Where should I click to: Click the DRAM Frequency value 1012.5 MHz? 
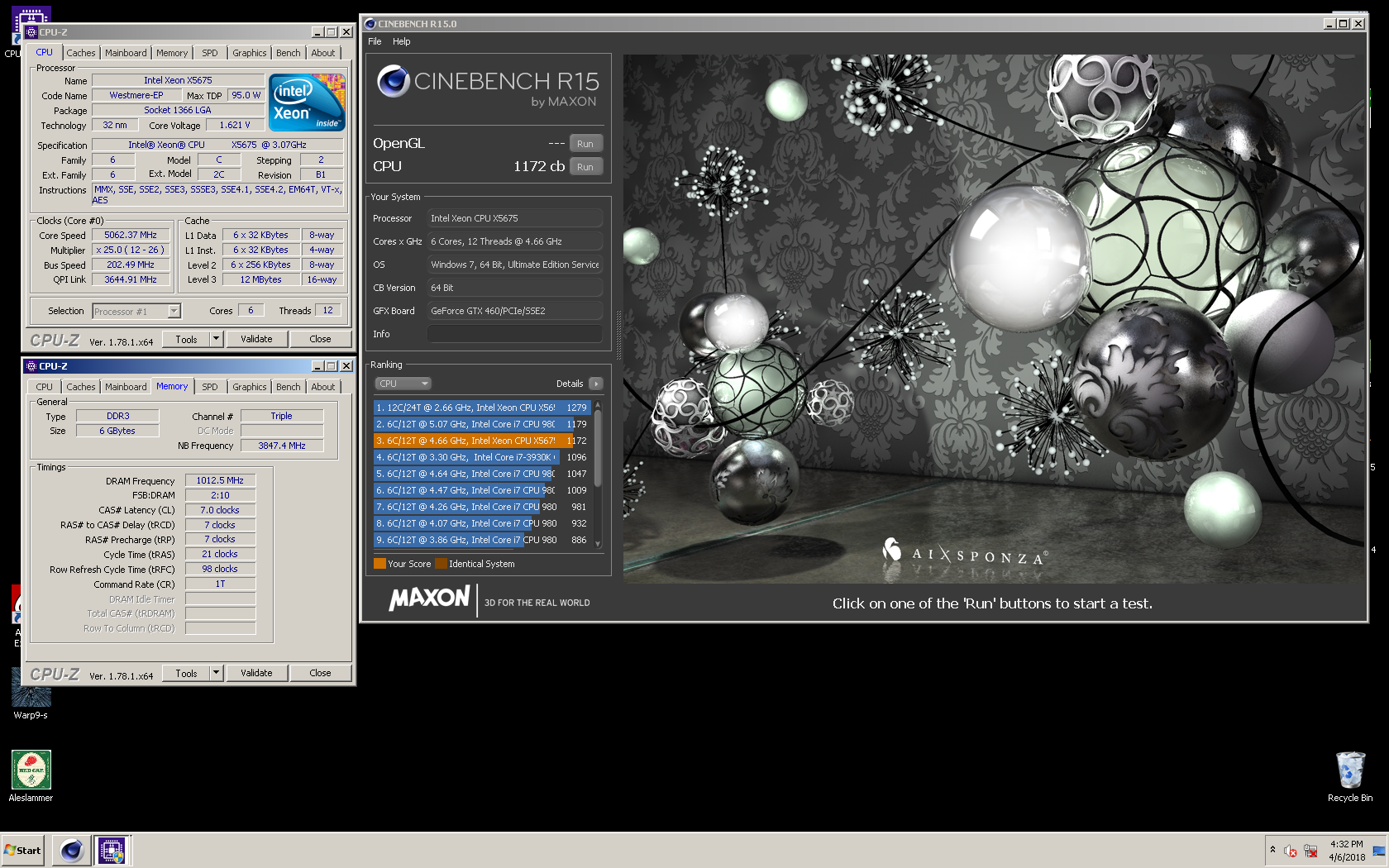[x=220, y=480]
